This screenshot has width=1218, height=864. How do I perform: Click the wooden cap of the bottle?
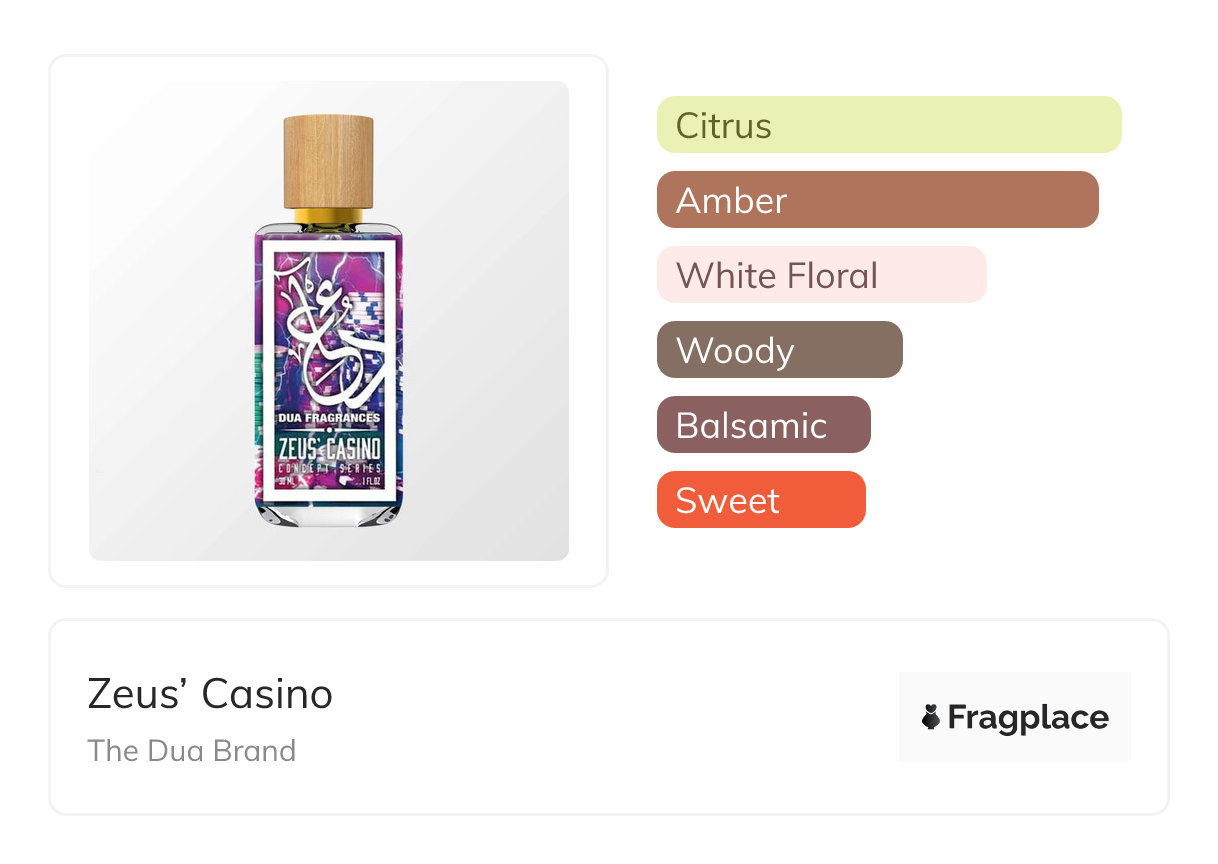tap(329, 160)
